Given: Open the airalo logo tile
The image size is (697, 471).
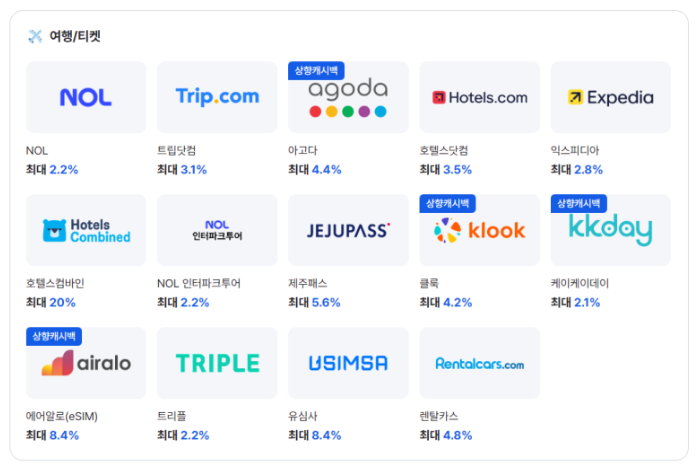Looking at the screenshot, I should [x=86, y=364].
